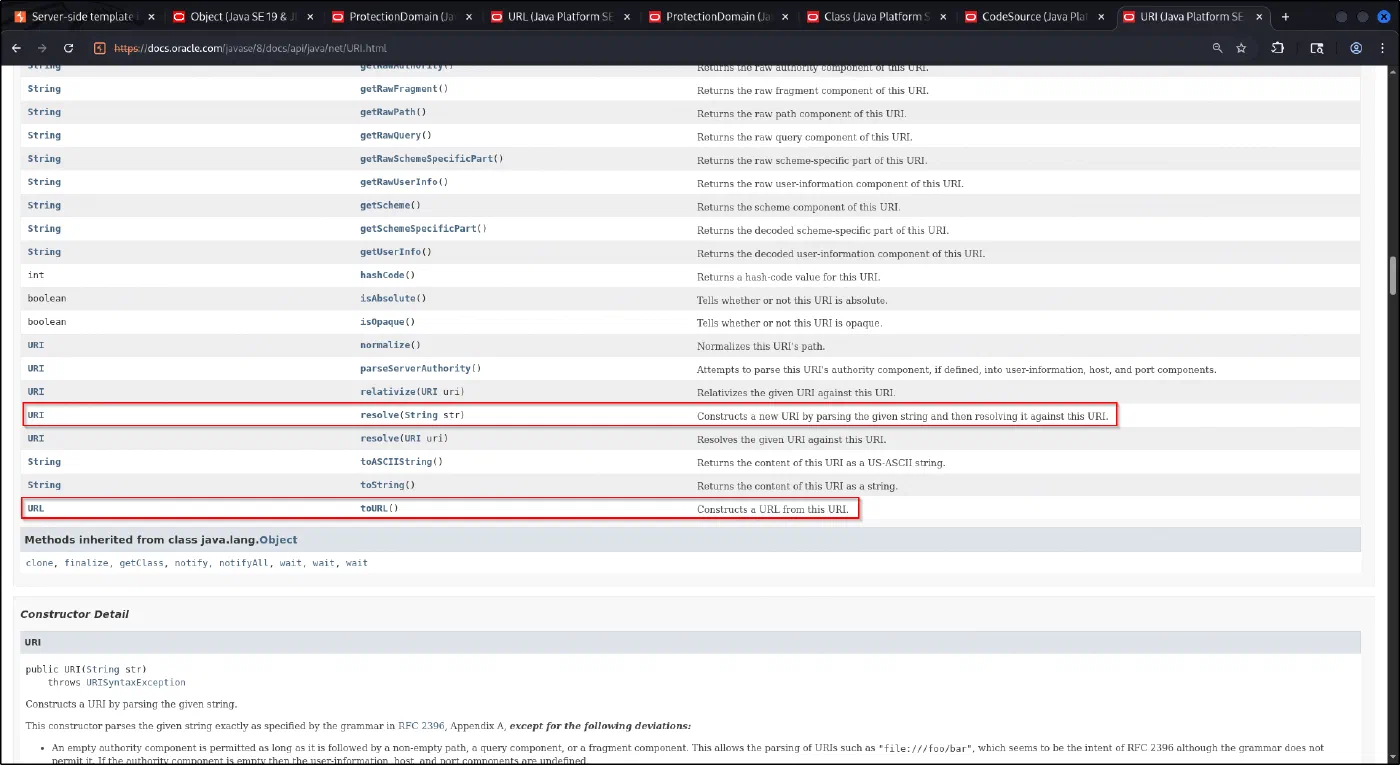Image resolution: width=1400 pixels, height=765 pixels.
Task: Reload the current page
Action: point(68,48)
